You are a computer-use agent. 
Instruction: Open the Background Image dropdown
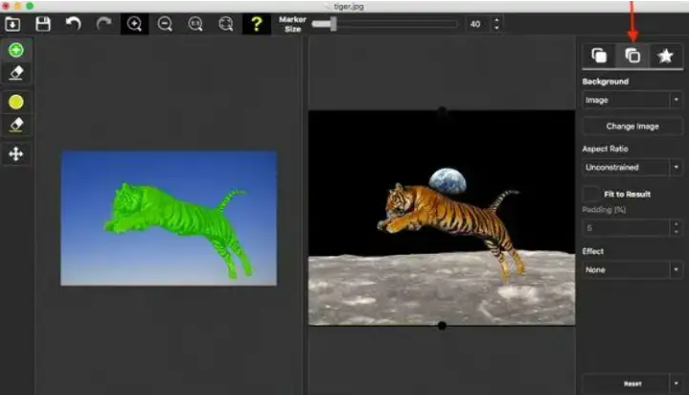pos(632,100)
